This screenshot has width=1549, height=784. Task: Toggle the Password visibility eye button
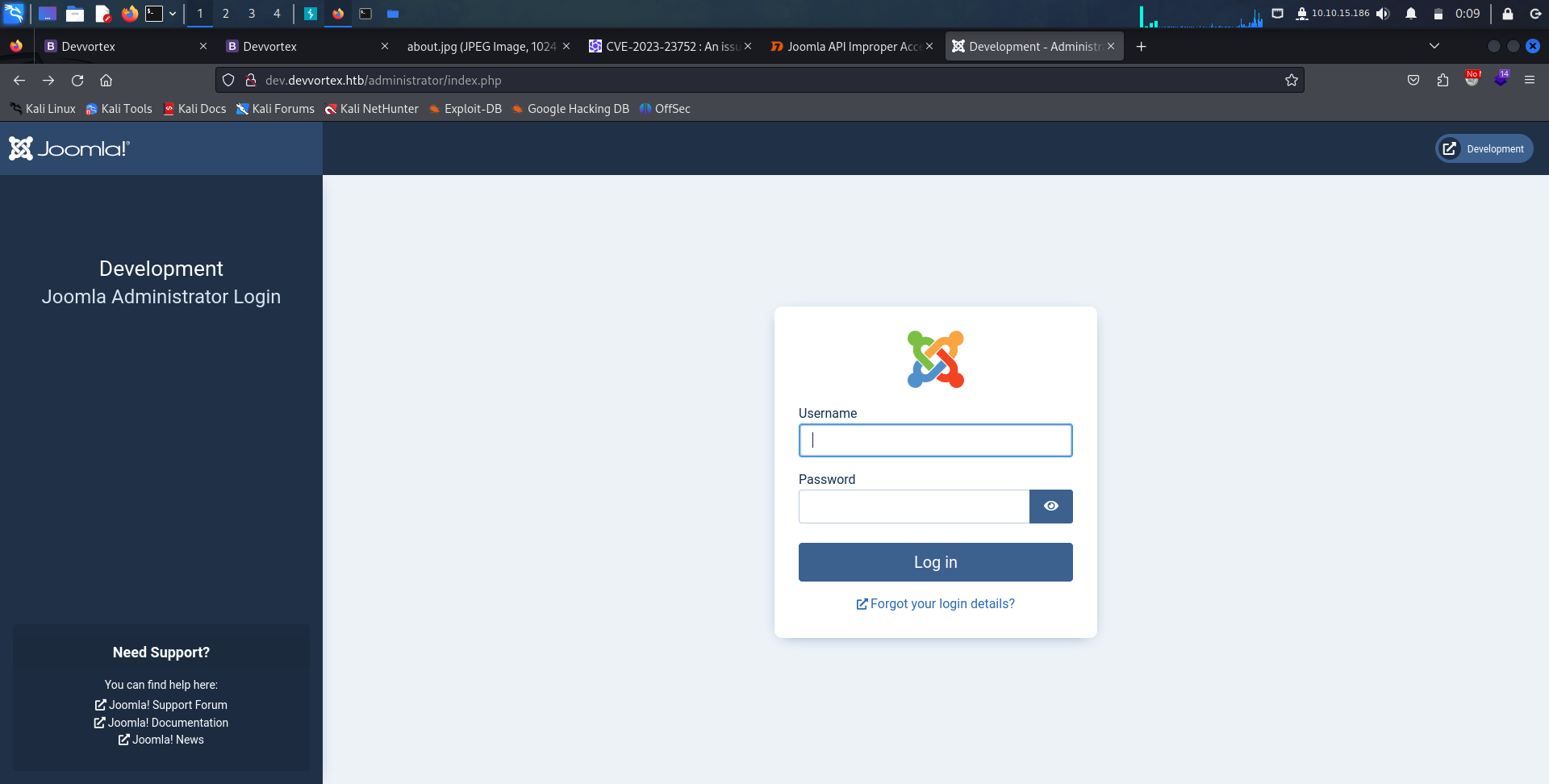click(x=1050, y=506)
